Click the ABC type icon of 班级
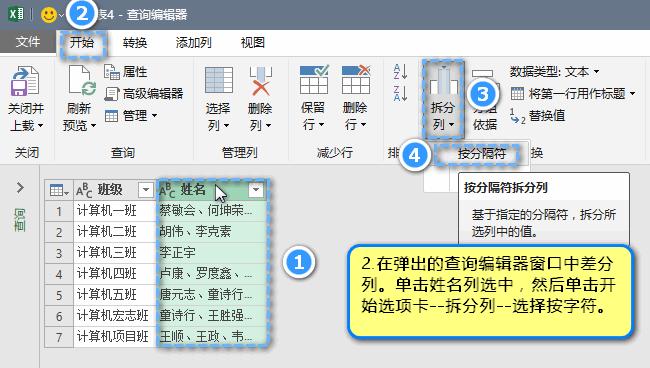 coord(84,190)
